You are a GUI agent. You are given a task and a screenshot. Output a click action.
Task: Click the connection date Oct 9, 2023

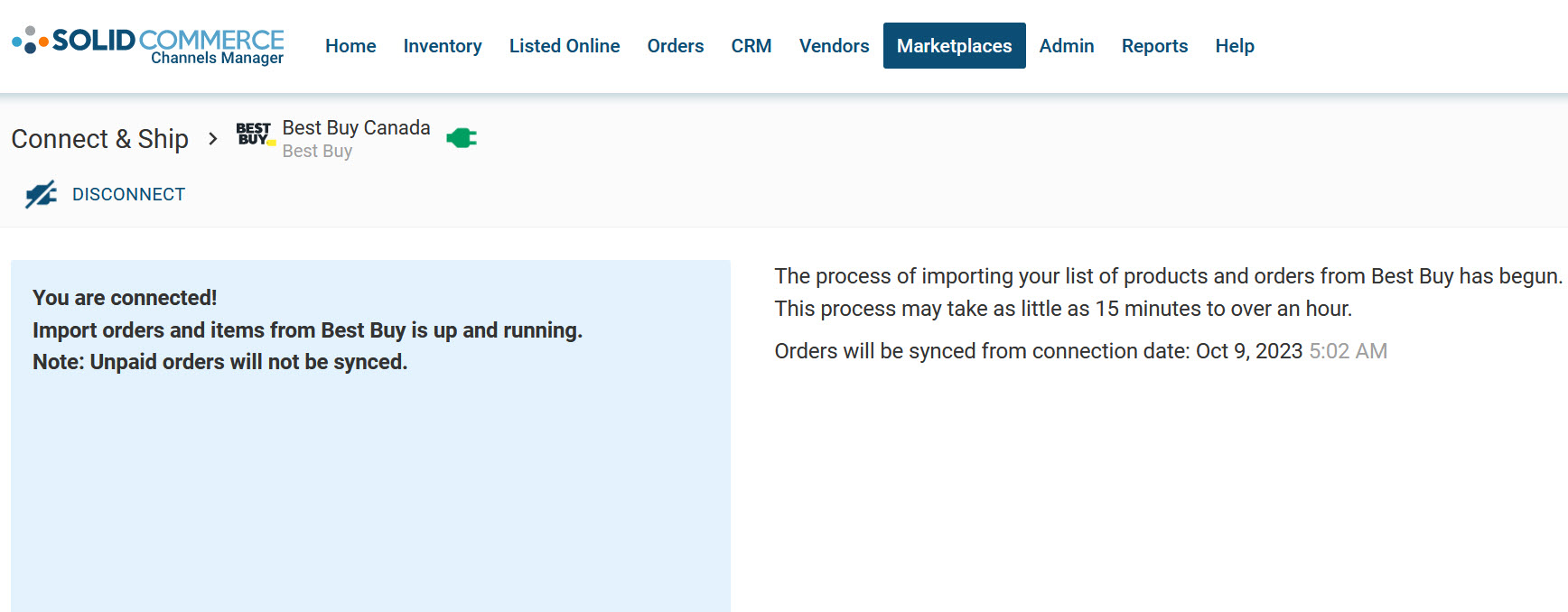pyautogui.click(x=1249, y=351)
